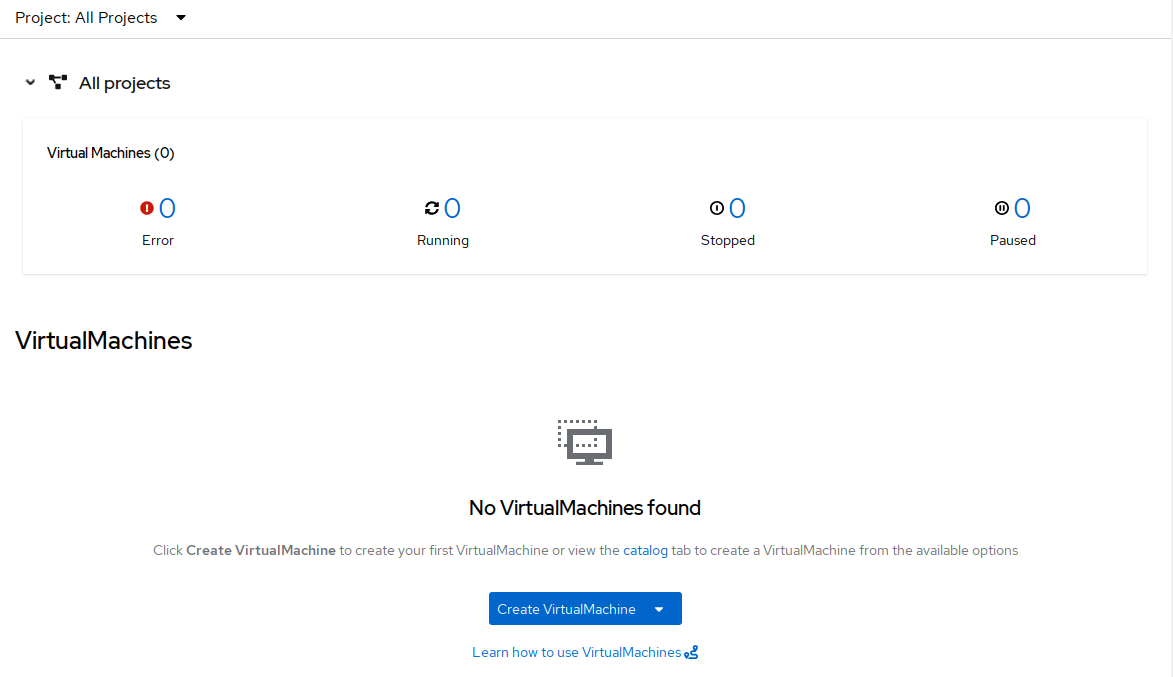
Task: Click the project tree icon beside All projects
Action: click(58, 82)
